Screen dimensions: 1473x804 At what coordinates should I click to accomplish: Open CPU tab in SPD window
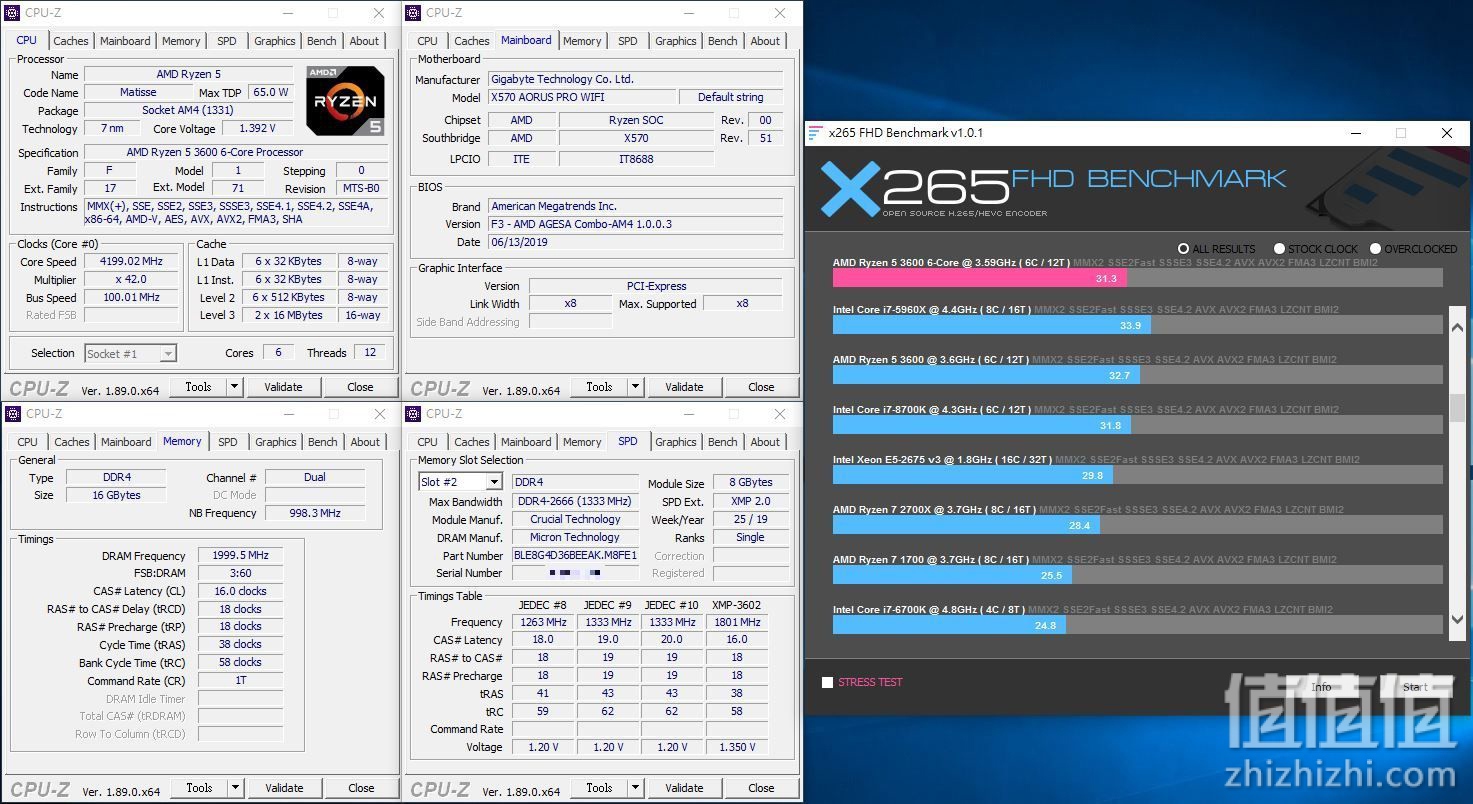click(428, 442)
